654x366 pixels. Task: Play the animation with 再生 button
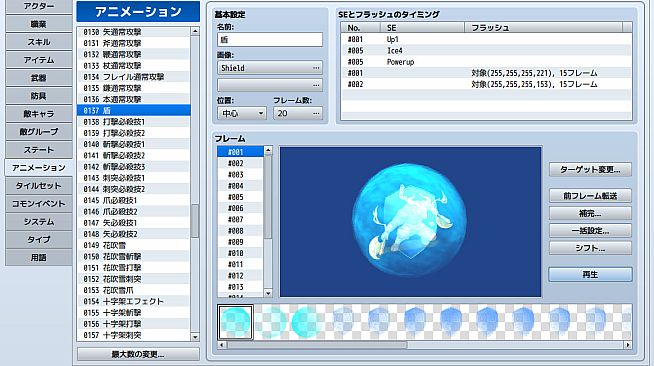coord(590,274)
